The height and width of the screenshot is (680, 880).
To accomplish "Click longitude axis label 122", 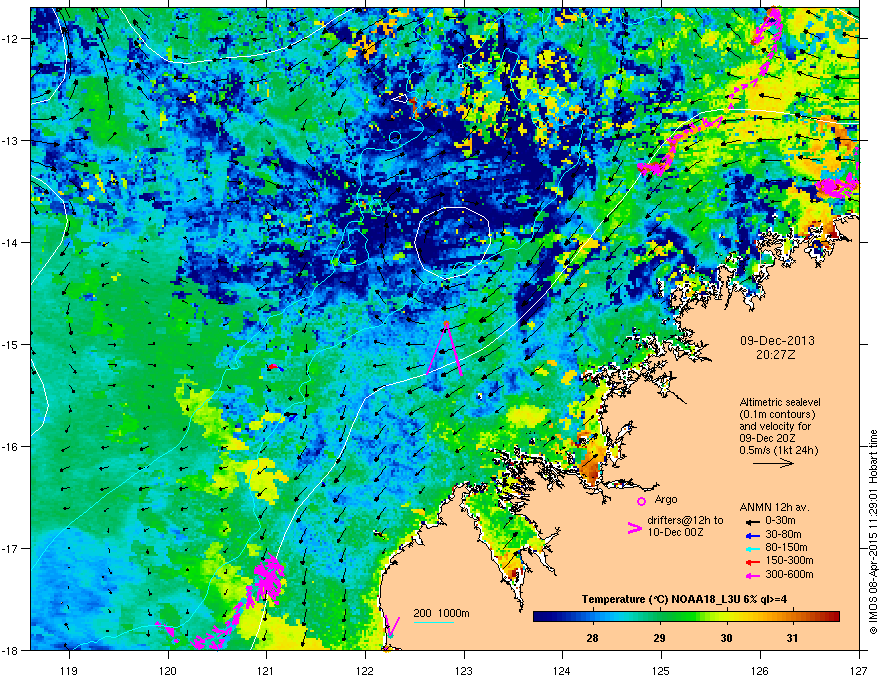I will tap(365, 670).
